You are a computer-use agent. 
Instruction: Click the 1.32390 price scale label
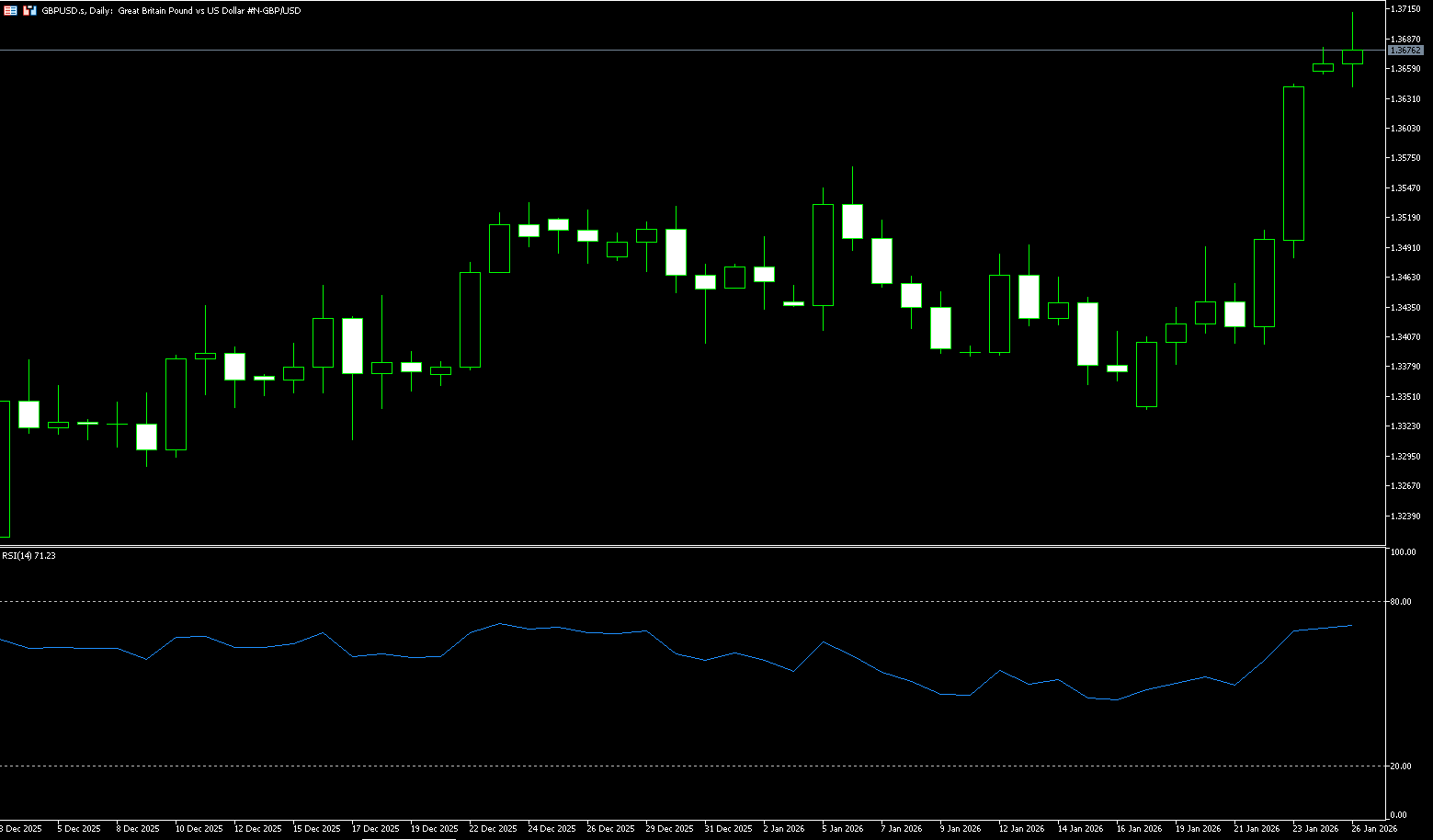tap(1405, 516)
